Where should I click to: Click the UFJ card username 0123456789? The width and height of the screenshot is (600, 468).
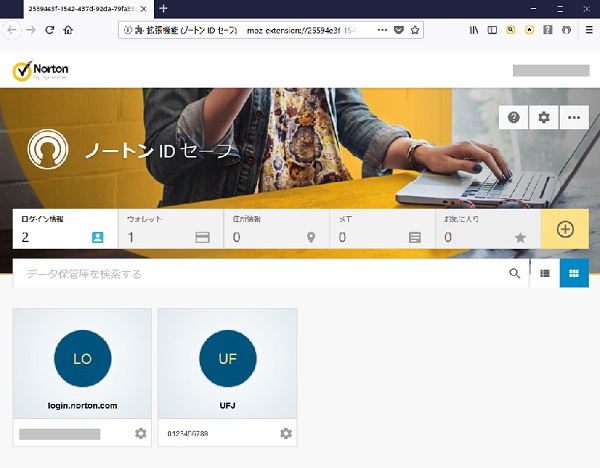pos(188,434)
